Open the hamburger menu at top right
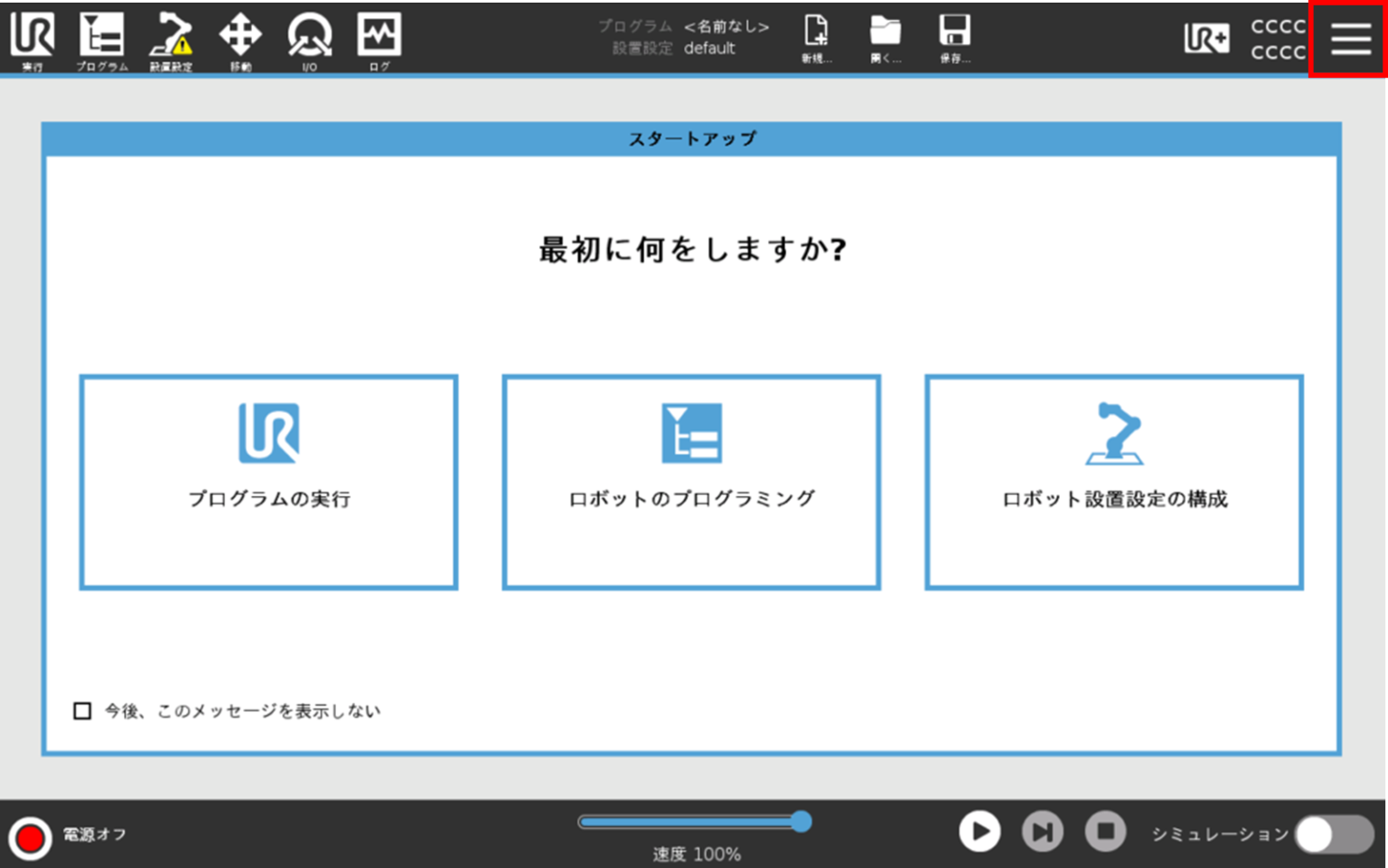Image resolution: width=1388 pixels, height=868 pixels. (1348, 40)
